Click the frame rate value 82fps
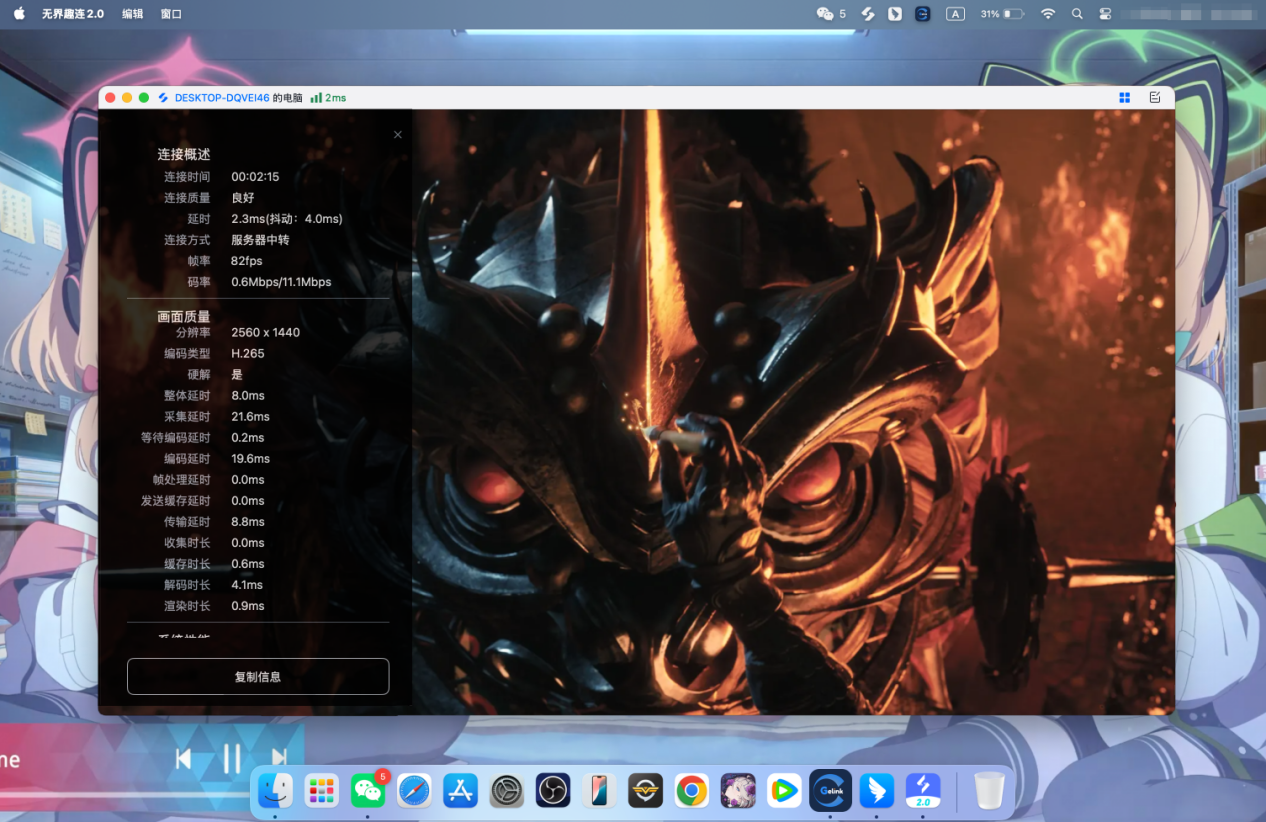 point(246,261)
